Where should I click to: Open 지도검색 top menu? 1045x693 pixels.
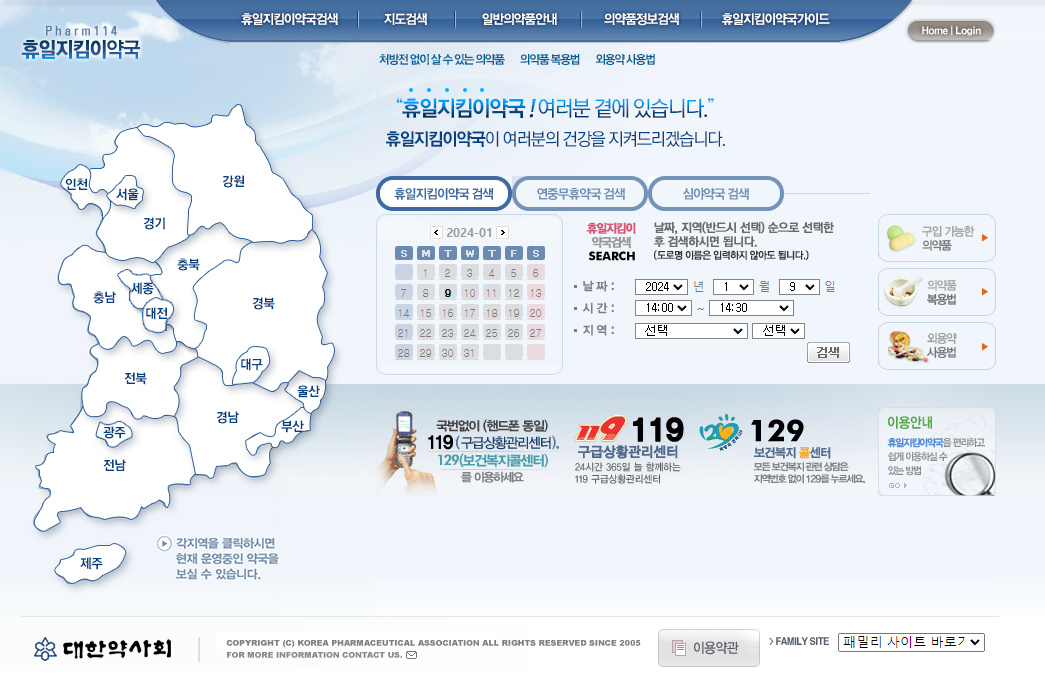coord(406,19)
